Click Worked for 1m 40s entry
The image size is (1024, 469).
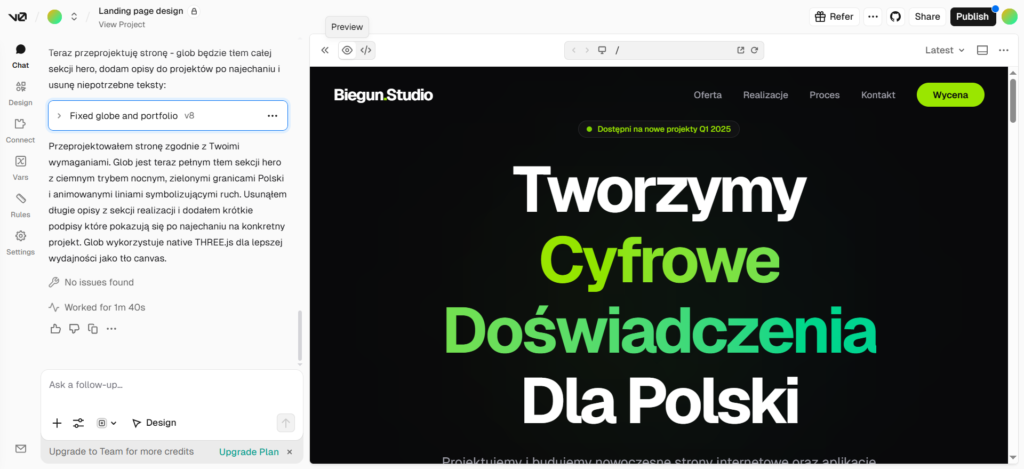point(97,307)
